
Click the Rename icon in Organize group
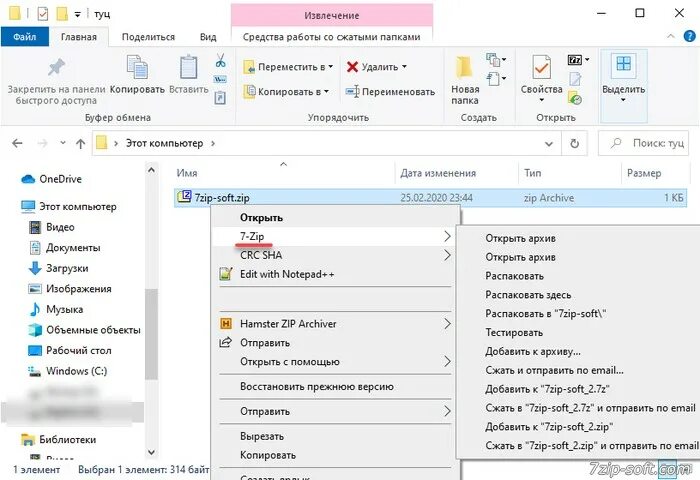tap(352, 92)
